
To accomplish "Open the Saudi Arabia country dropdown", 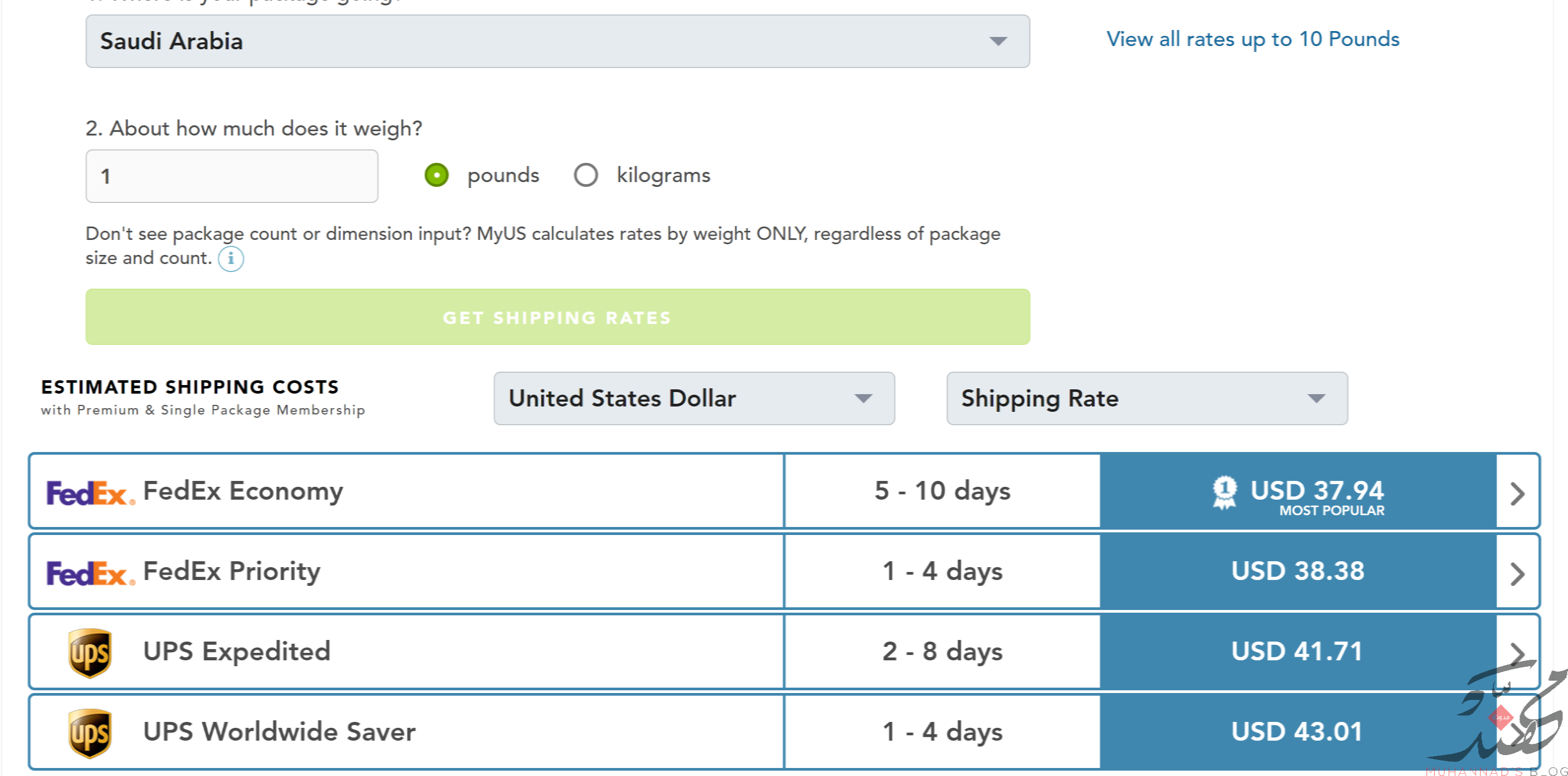I will tap(557, 41).
